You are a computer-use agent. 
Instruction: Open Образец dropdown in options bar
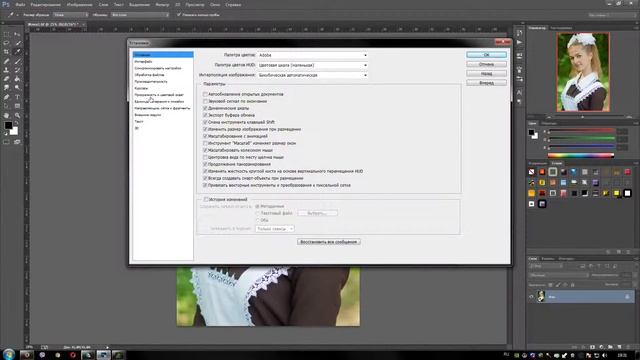coord(140,15)
